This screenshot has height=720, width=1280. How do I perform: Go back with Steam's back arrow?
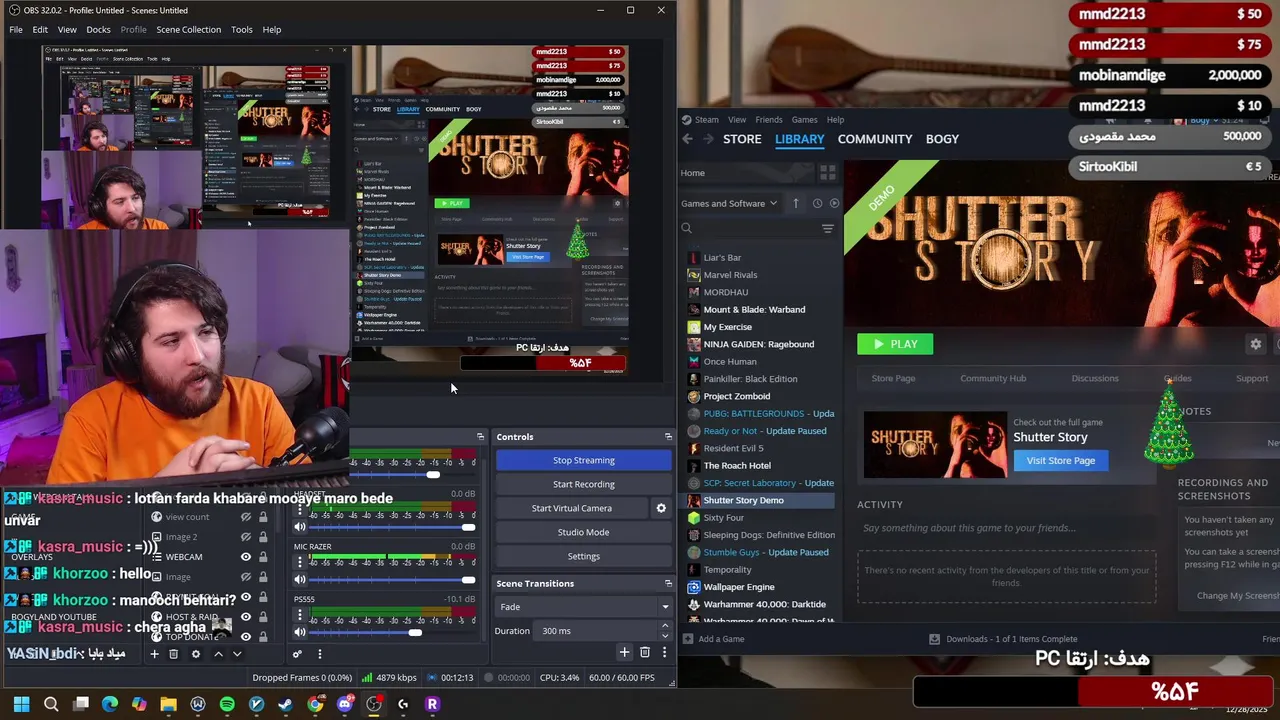[687, 139]
